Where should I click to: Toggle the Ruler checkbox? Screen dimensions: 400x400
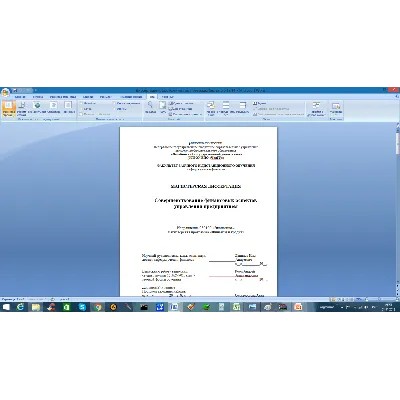pos(81,104)
